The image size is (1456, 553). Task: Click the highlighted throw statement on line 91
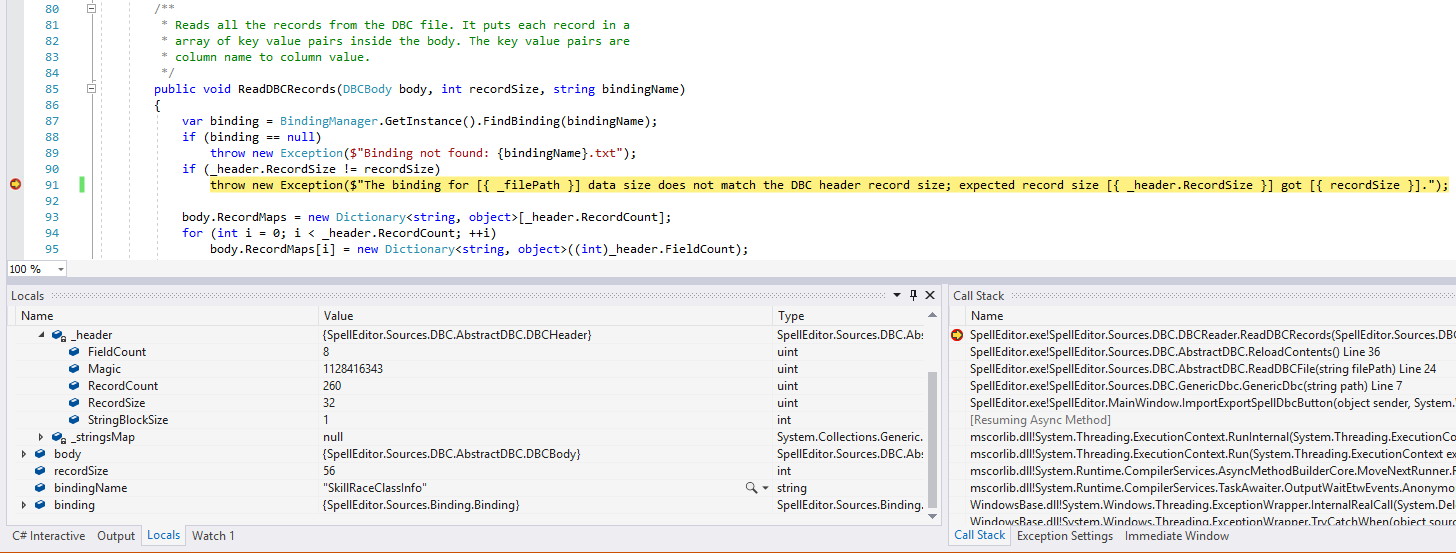829,185
